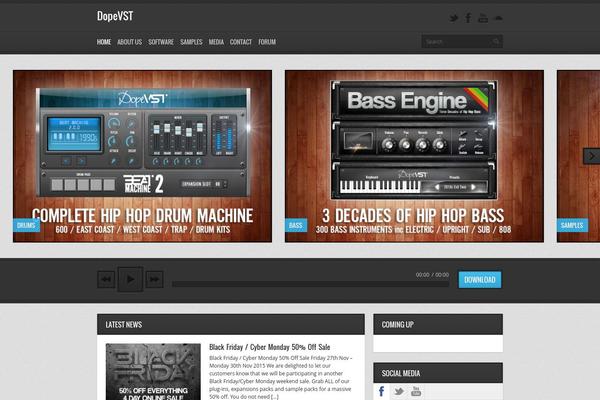600x400 pixels.
Task: Open the Forum link
Action: pyautogui.click(x=267, y=42)
